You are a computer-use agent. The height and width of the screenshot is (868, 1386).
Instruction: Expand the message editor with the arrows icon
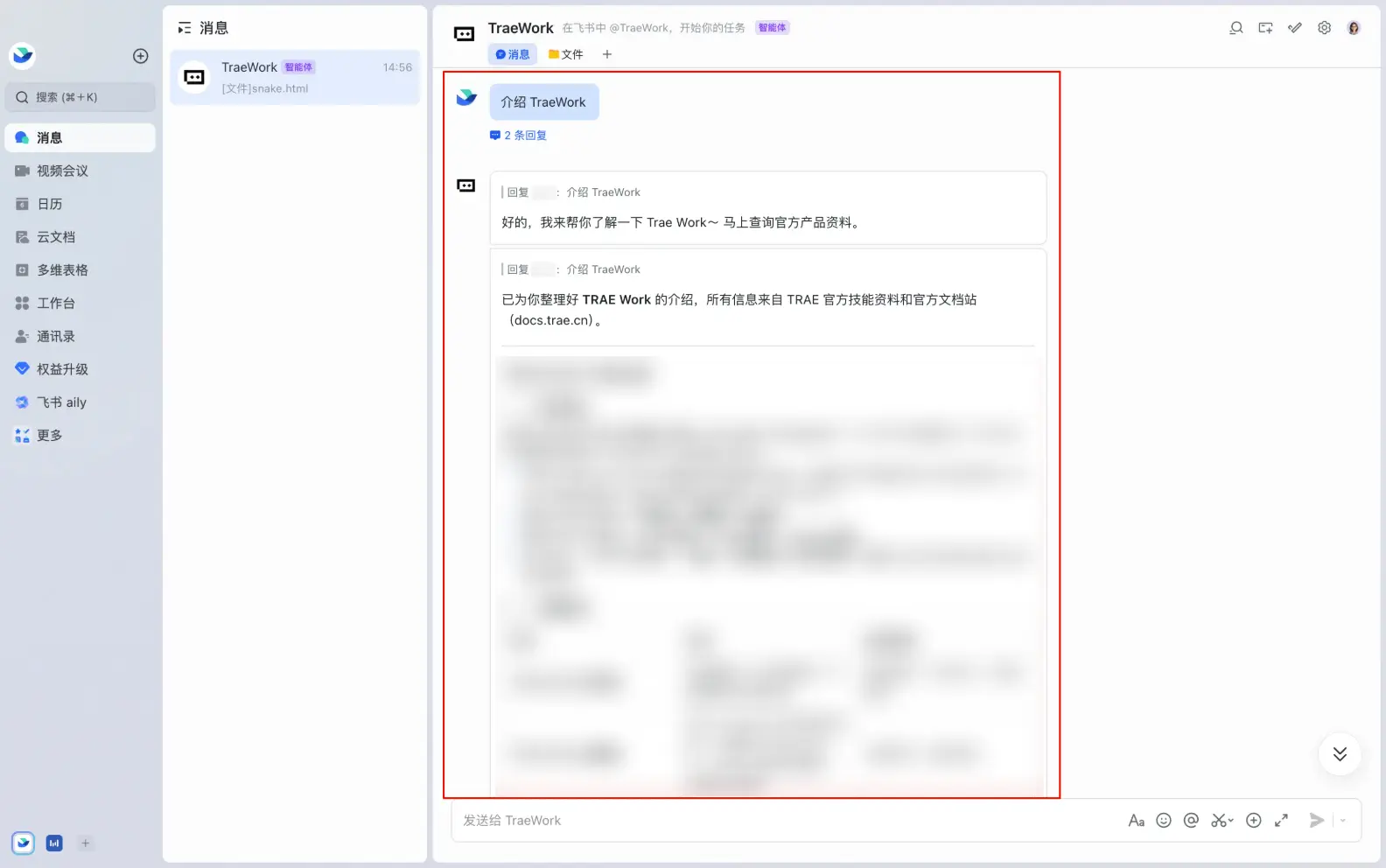pyautogui.click(x=1281, y=821)
